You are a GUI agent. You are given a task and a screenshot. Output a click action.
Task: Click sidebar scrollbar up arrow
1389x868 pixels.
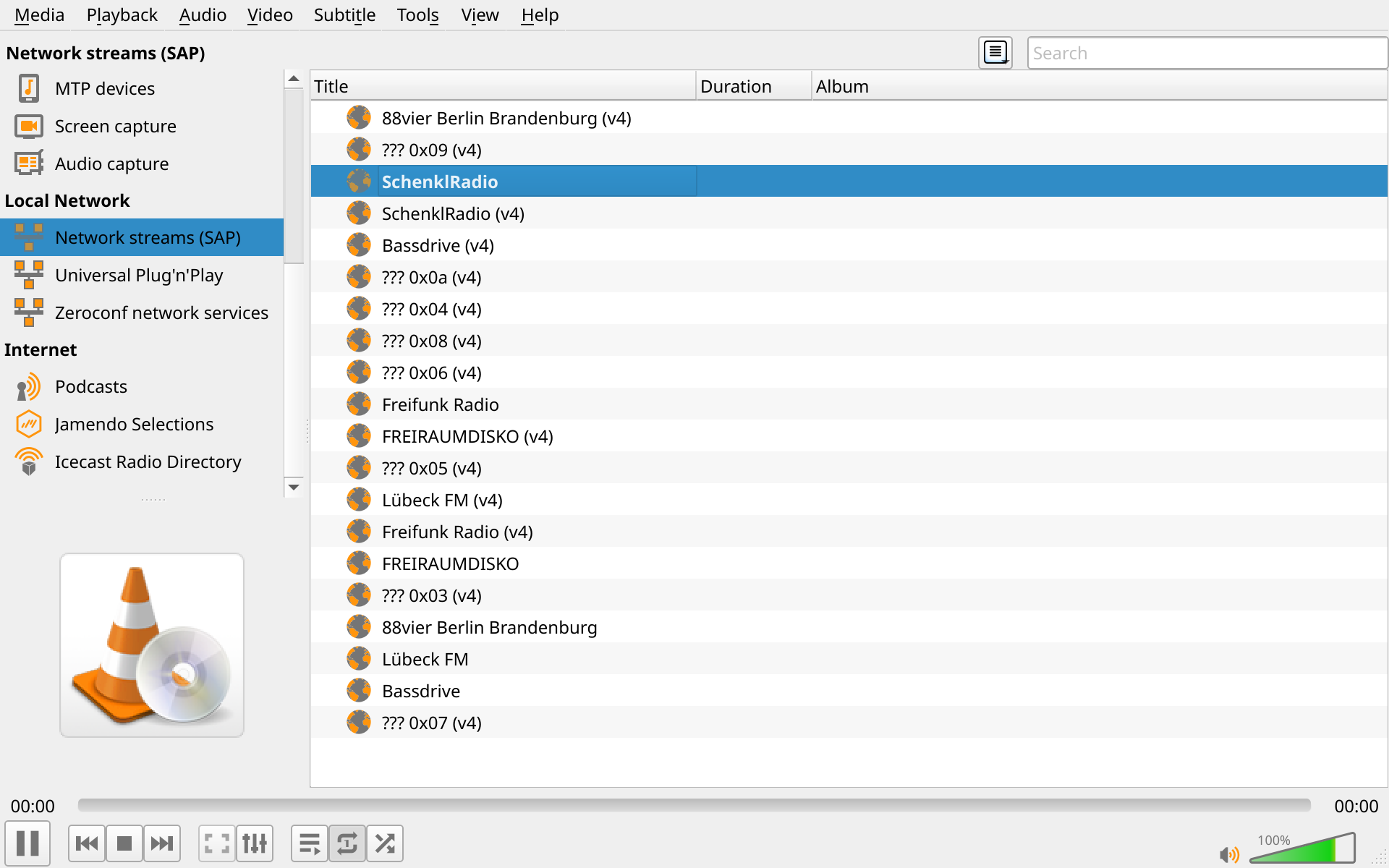coord(294,78)
